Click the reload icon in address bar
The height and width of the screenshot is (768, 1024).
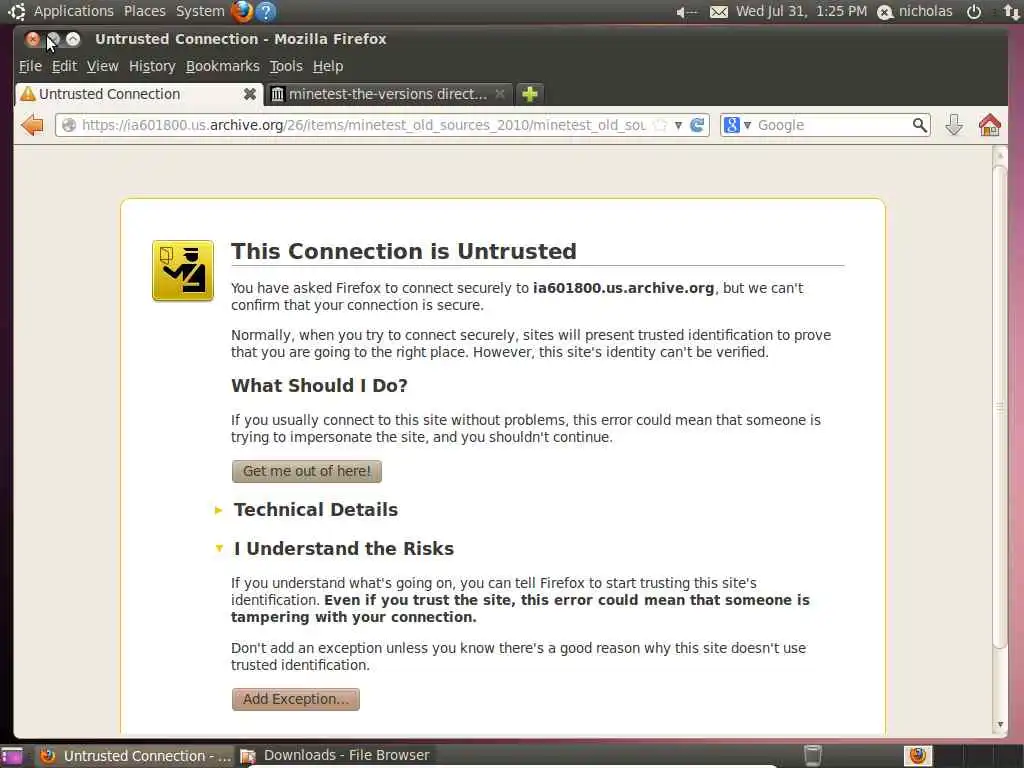click(x=697, y=125)
